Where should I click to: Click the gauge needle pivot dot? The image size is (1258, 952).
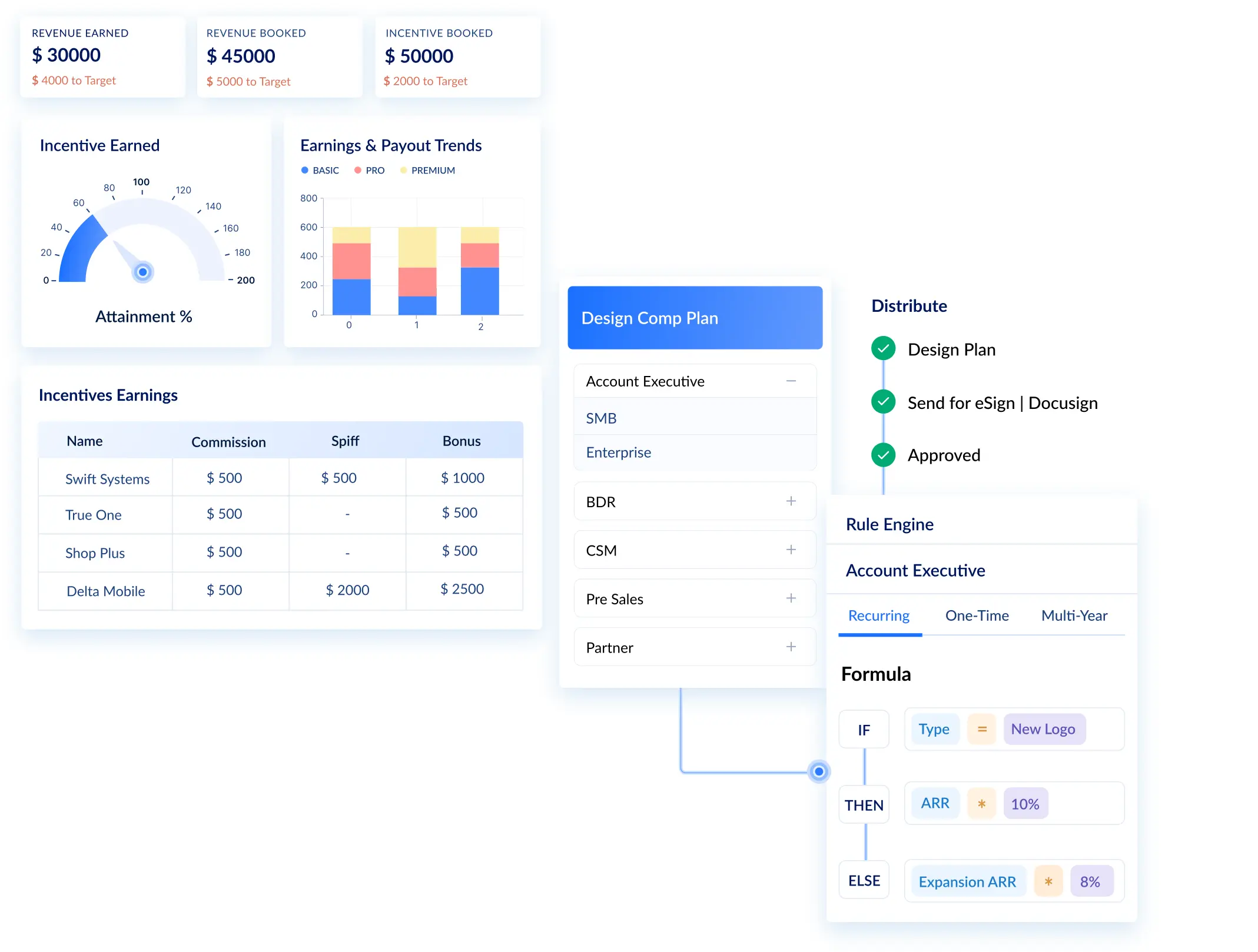[142, 272]
